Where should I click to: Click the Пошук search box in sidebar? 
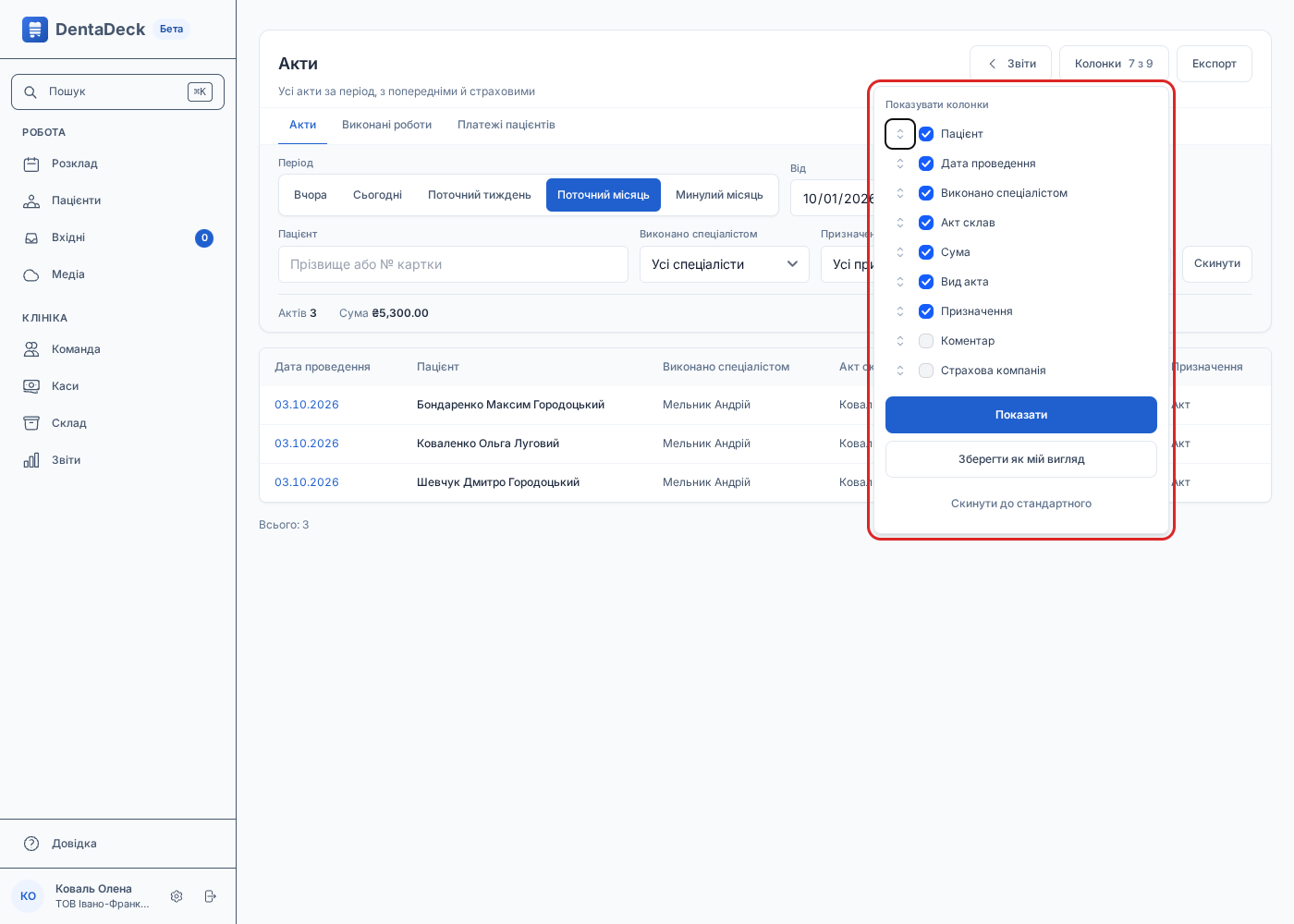[117, 91]
